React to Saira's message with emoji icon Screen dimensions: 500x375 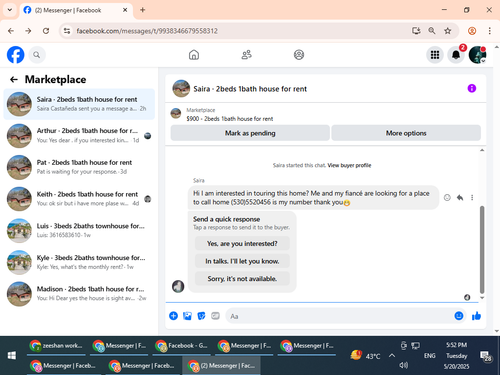(447, 198)
